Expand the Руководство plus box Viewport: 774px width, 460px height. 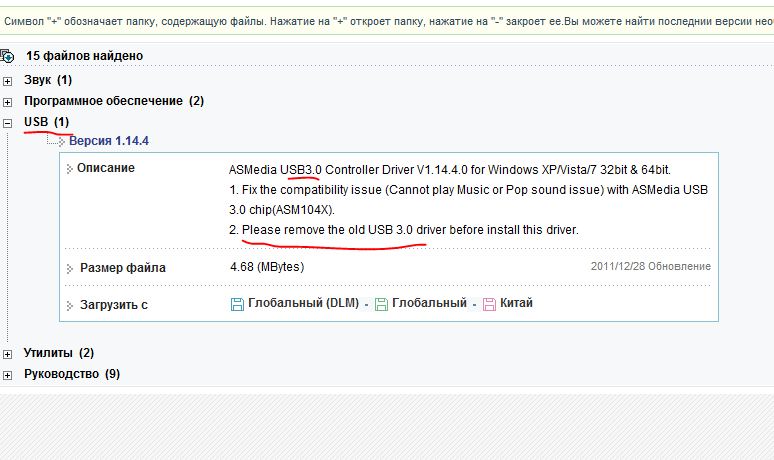8,374
